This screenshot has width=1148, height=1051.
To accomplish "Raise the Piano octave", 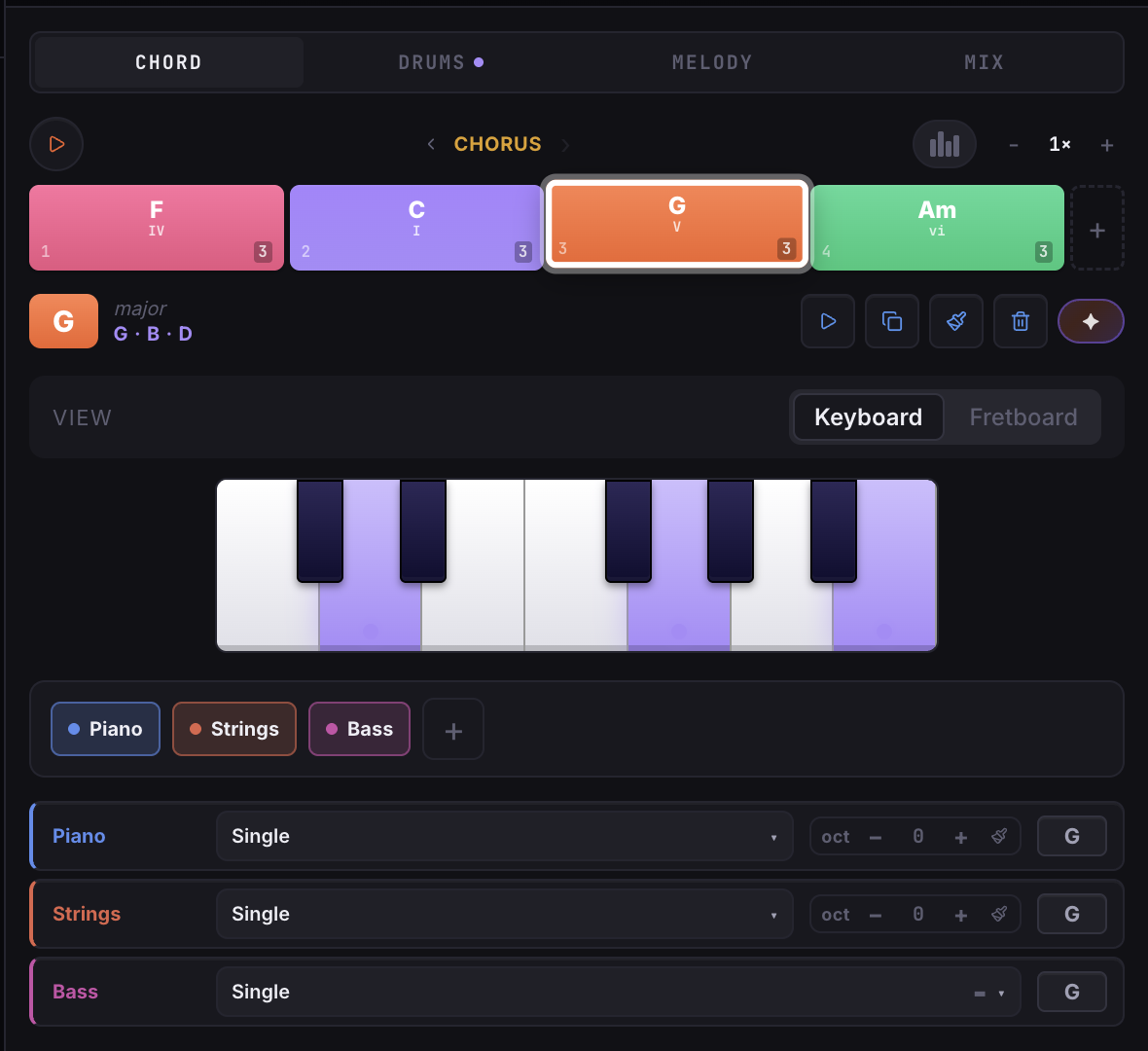I will (x=961, y=836).
